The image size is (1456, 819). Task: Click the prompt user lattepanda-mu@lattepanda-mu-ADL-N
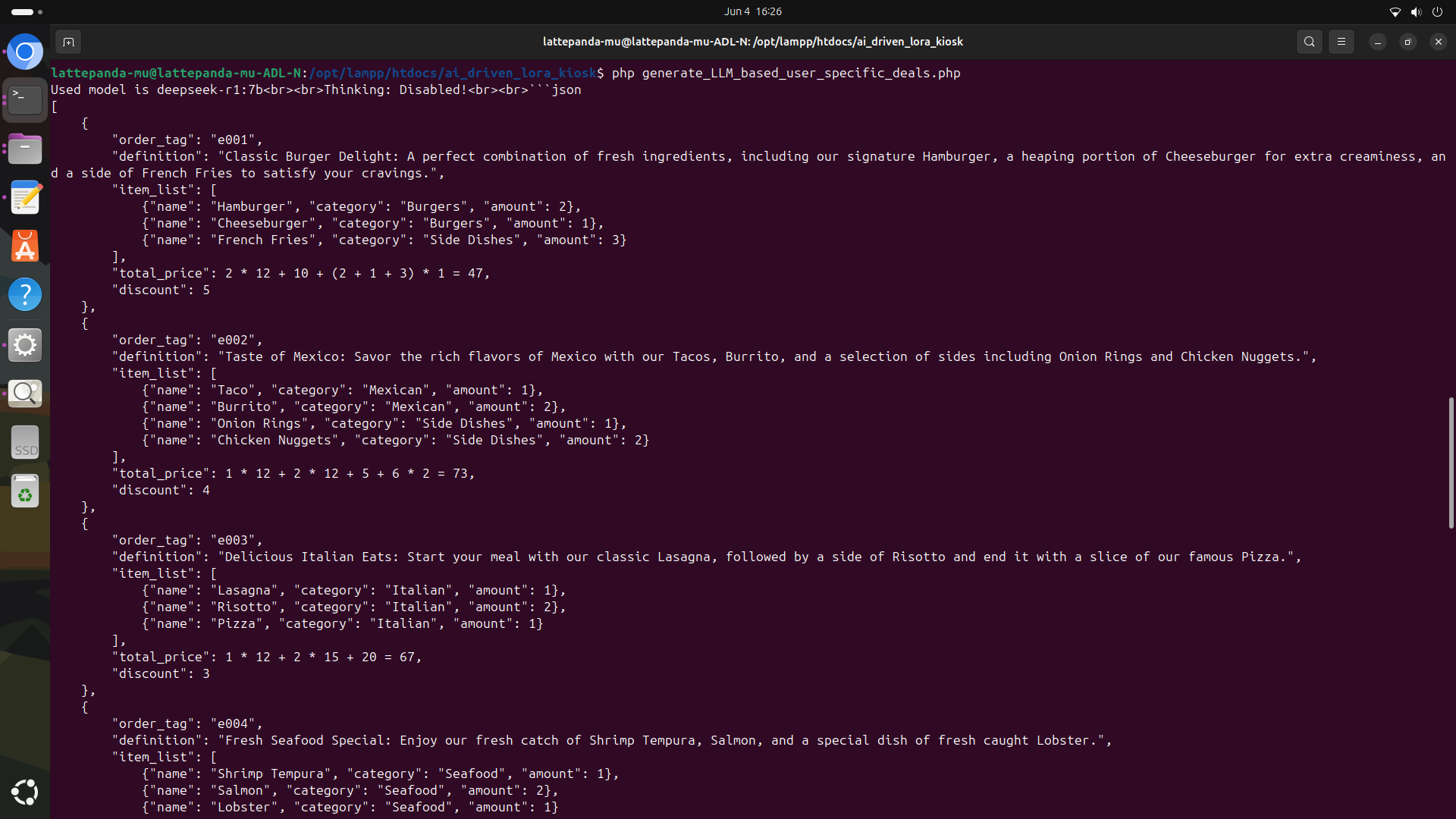(x=175, y=73)
